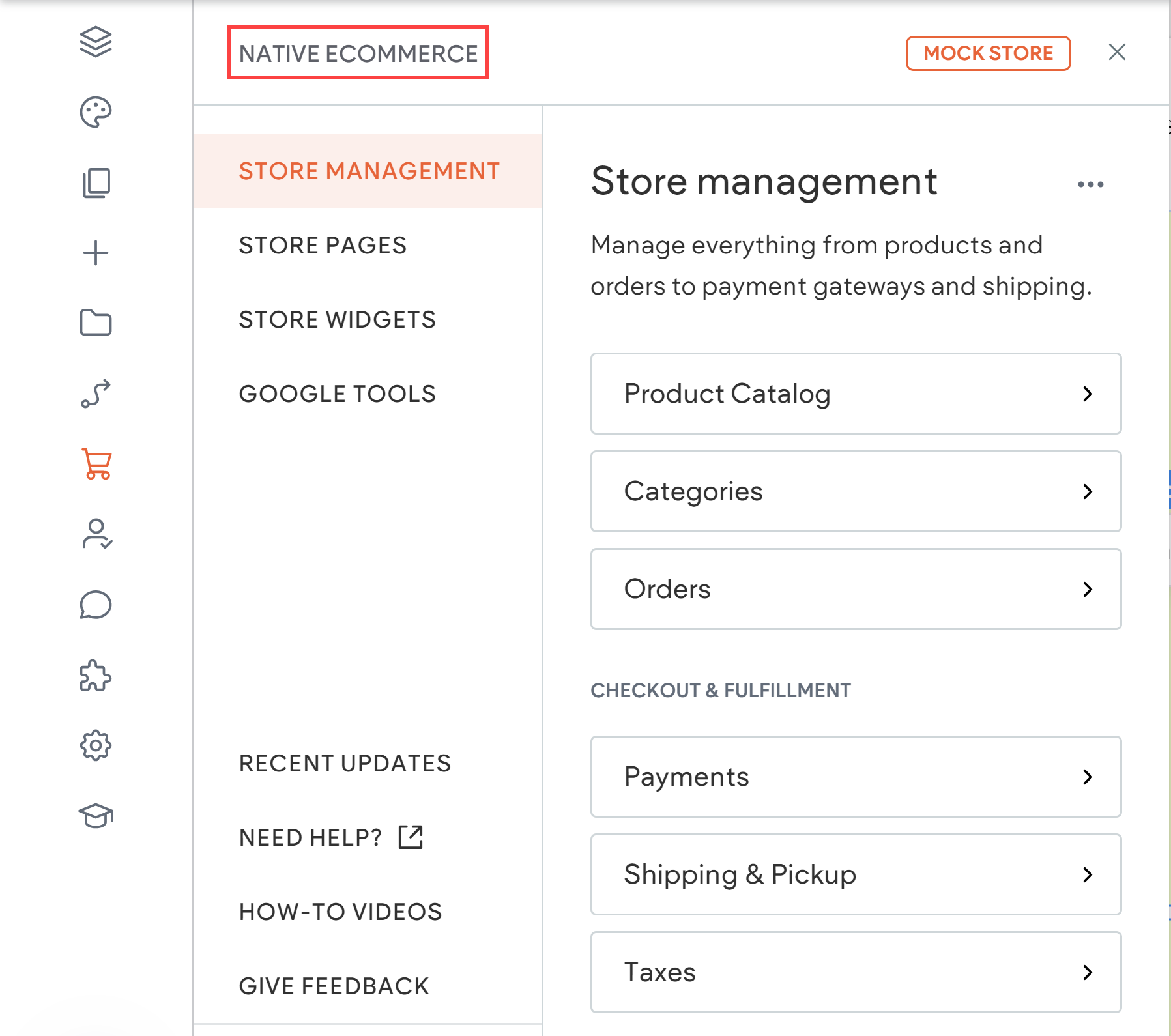Open the Settings gear icon
The image size is (1171, 1036).
point(96,745)
